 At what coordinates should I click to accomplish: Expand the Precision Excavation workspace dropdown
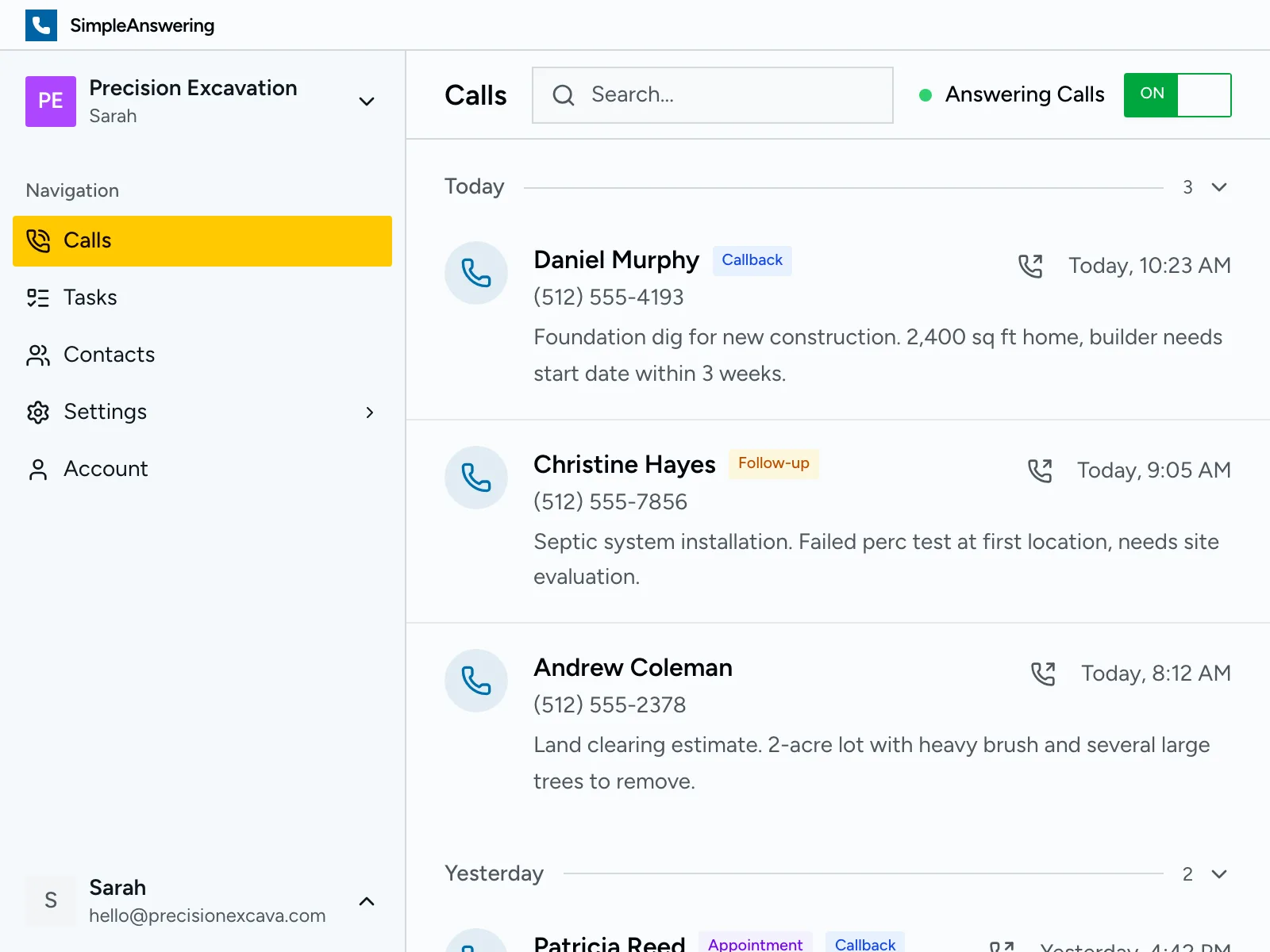(367, 102)
